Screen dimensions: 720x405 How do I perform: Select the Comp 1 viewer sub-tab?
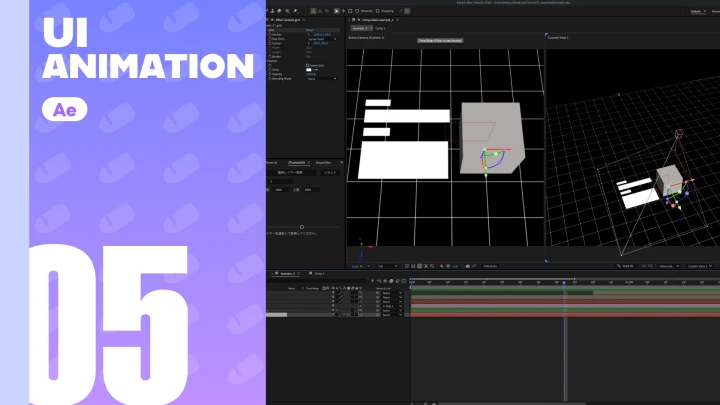(380, 28)
